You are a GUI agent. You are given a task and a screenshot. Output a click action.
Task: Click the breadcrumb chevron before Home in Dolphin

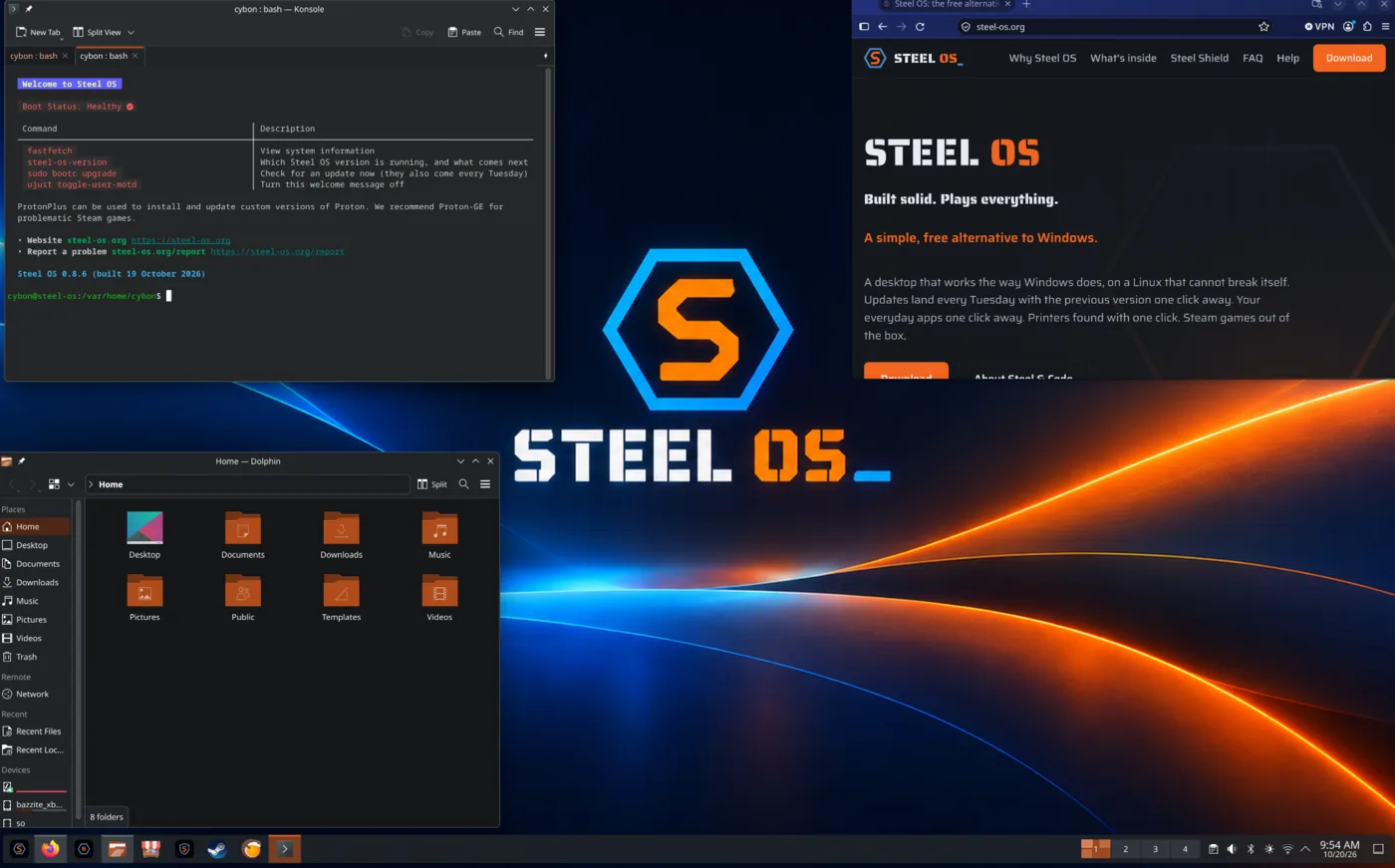coord(91,484)
